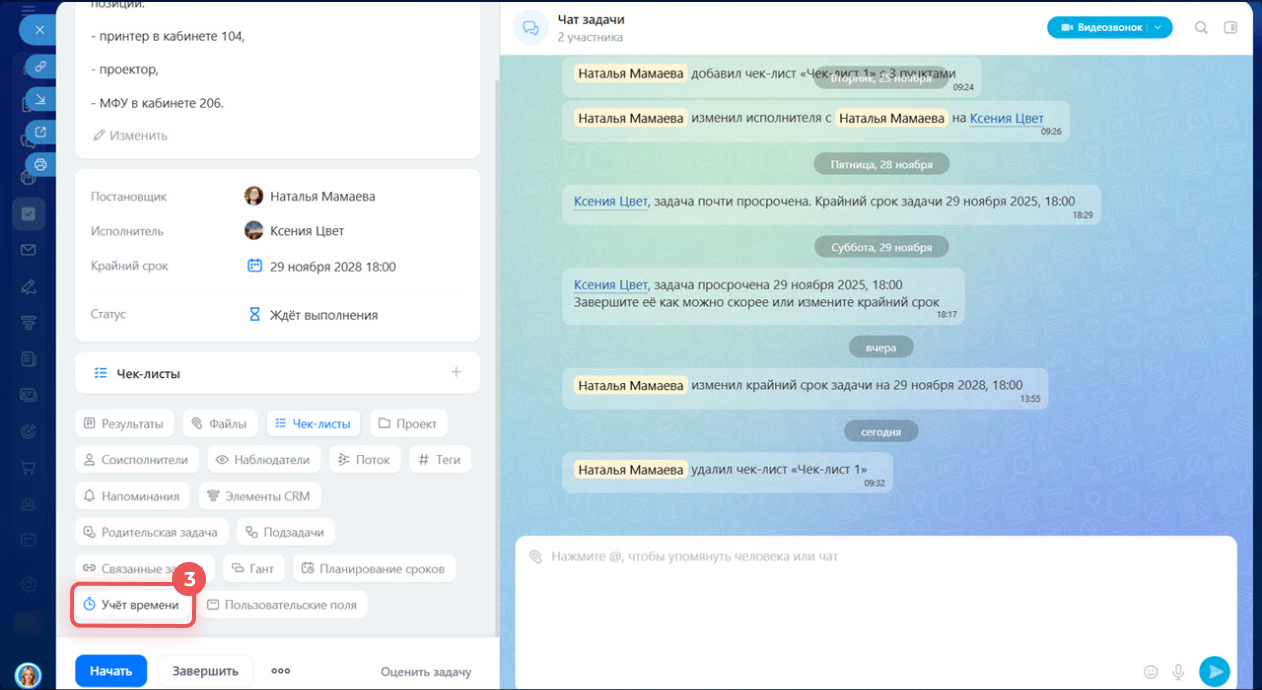
Task: Toggle the chat sidebar panel icon
Action: tap(1230, 28)
